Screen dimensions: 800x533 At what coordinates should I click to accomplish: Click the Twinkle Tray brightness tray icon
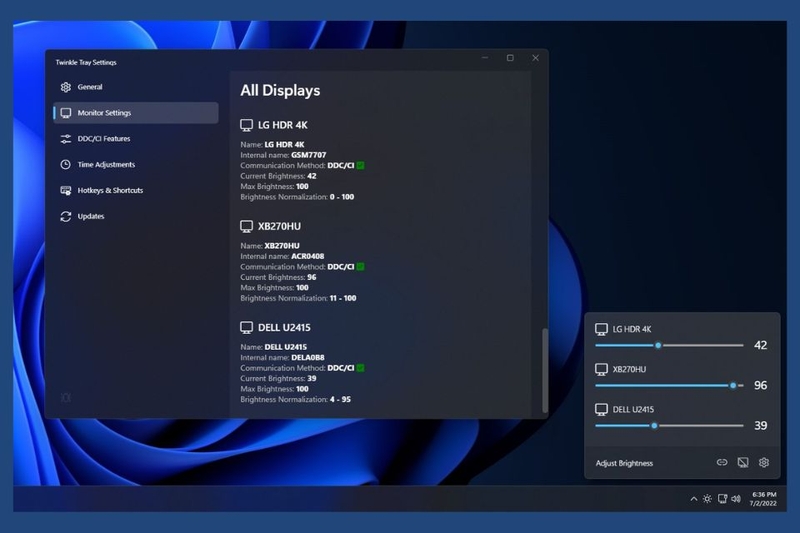click(707, 499)
